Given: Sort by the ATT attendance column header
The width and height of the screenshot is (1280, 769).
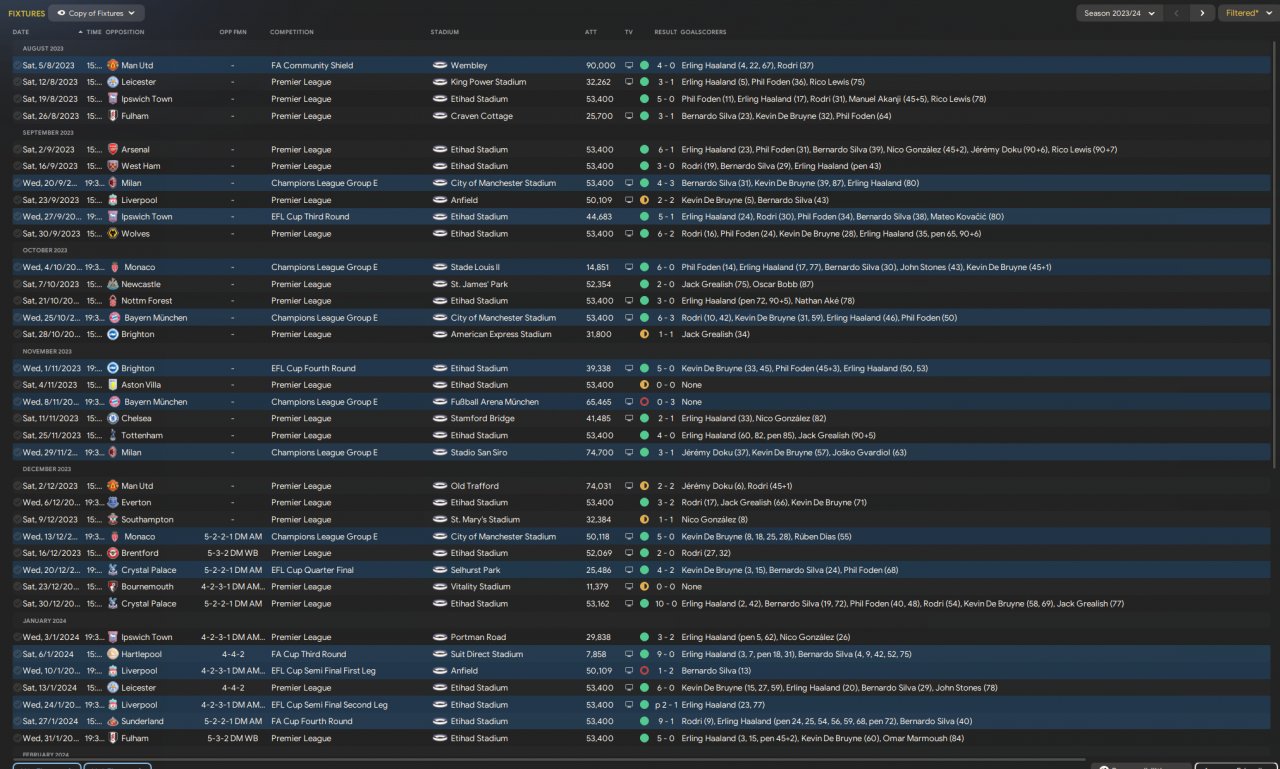Looking at the screenshot, I should point(591,32).
